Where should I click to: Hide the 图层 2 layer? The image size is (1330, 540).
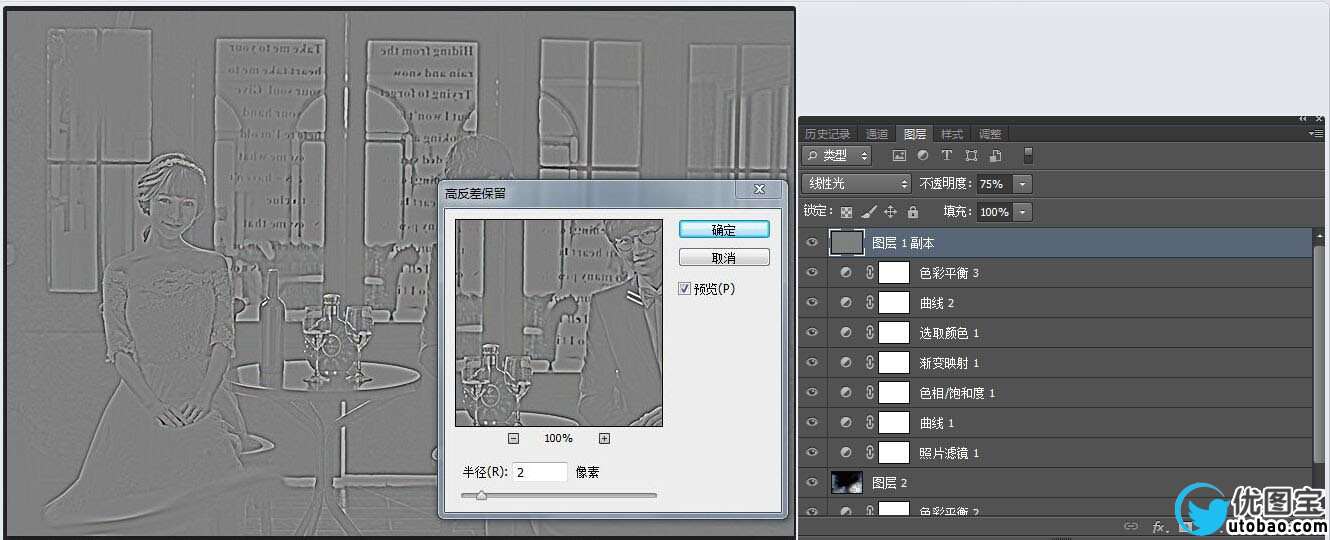tap(812, 483)
